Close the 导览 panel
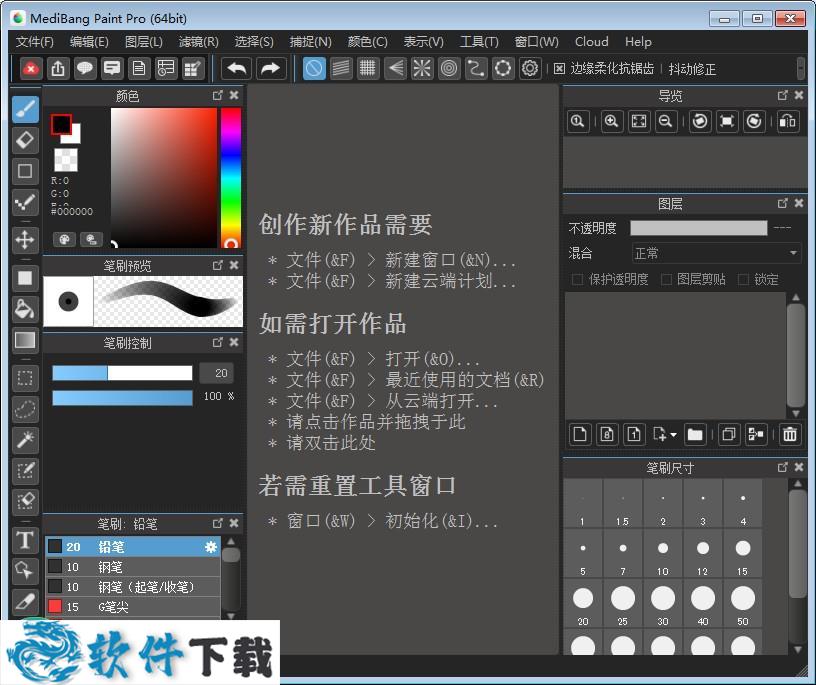This screenshot has height=685, width=816. point(799,95)
